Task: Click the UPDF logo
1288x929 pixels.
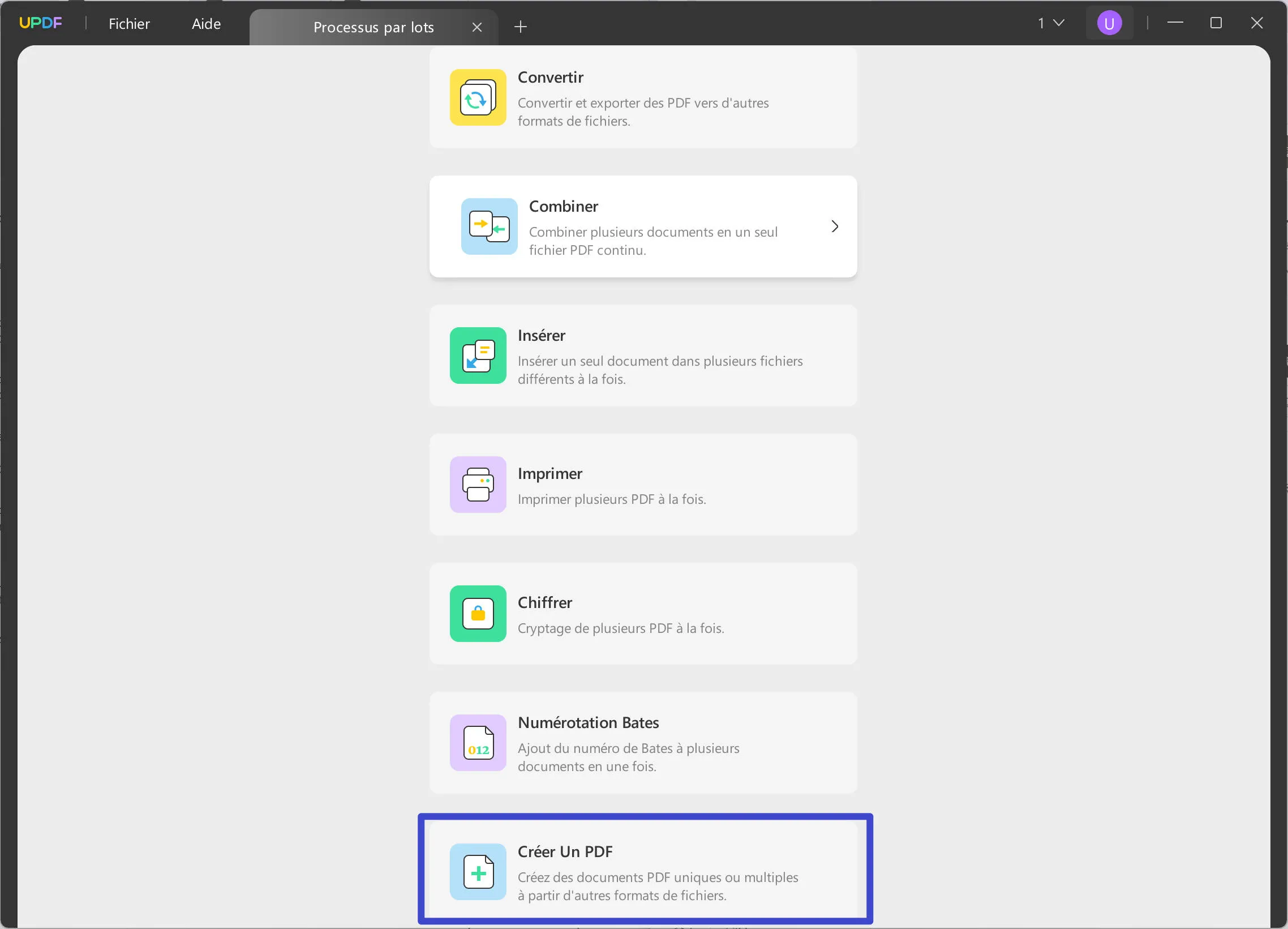Action: [40, 23]
